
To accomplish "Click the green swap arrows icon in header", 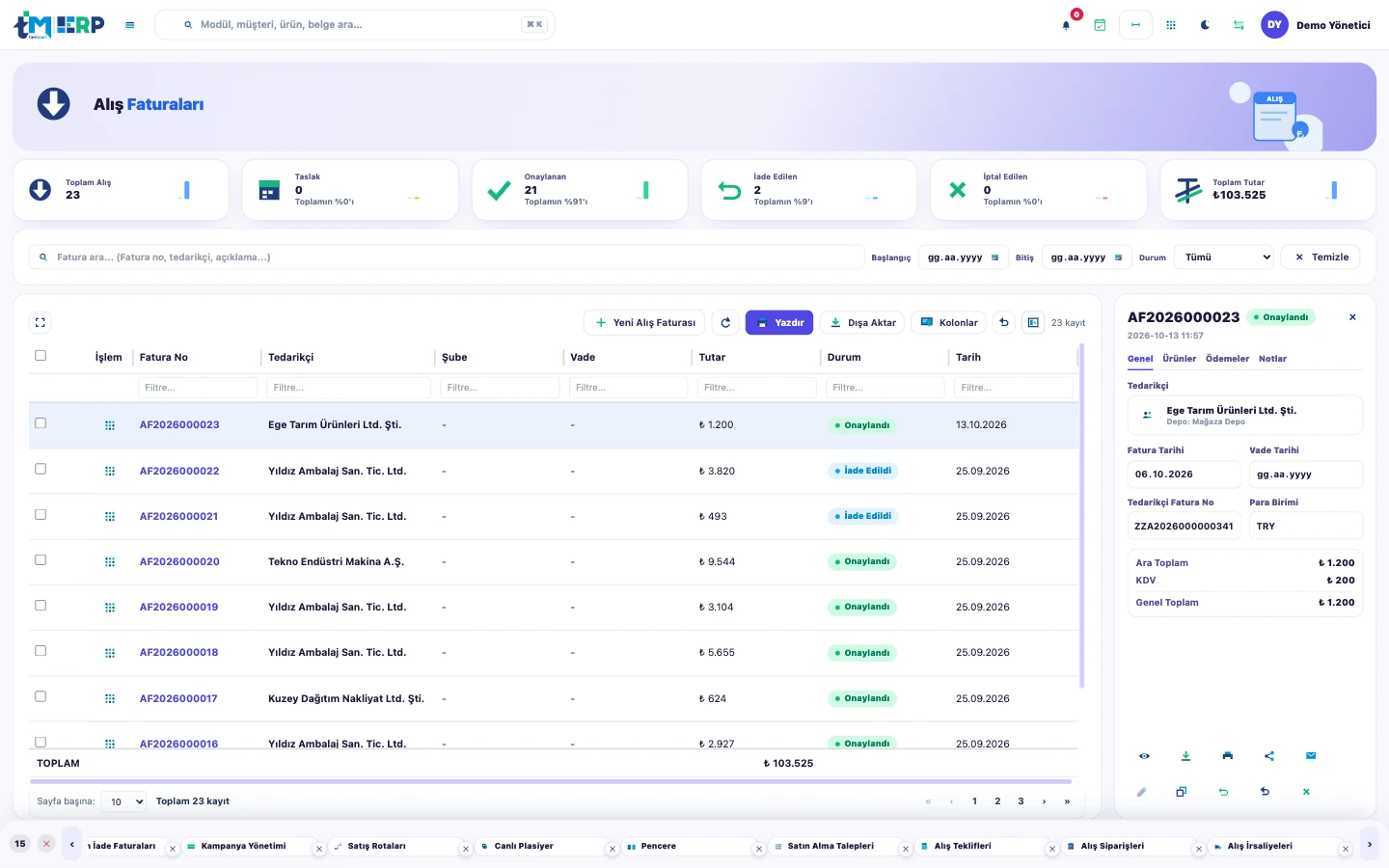I will coord(1239,25).
